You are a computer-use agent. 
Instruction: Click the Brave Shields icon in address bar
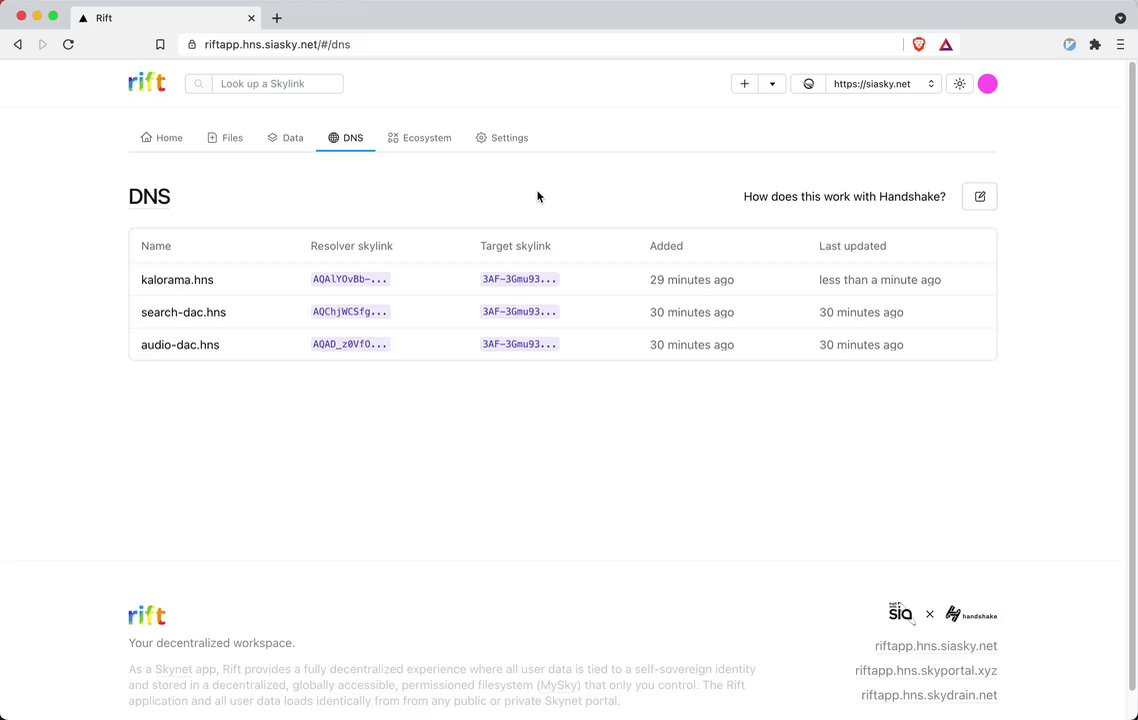point(919,44)
